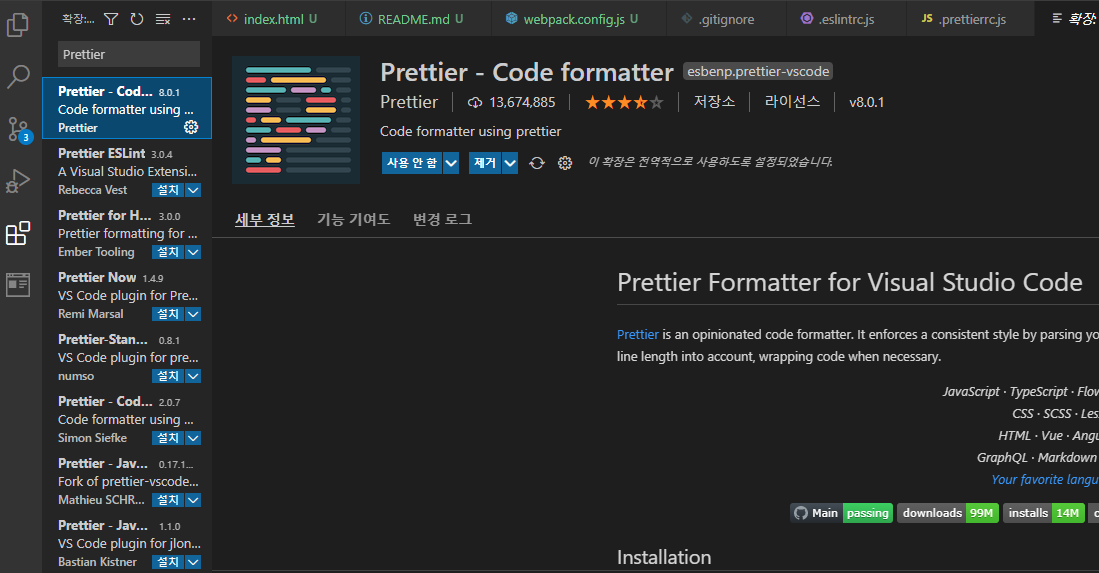Click the Prettier publisher name link
1099x573 pixels.
pyautogui.click(x=409, y=102)
